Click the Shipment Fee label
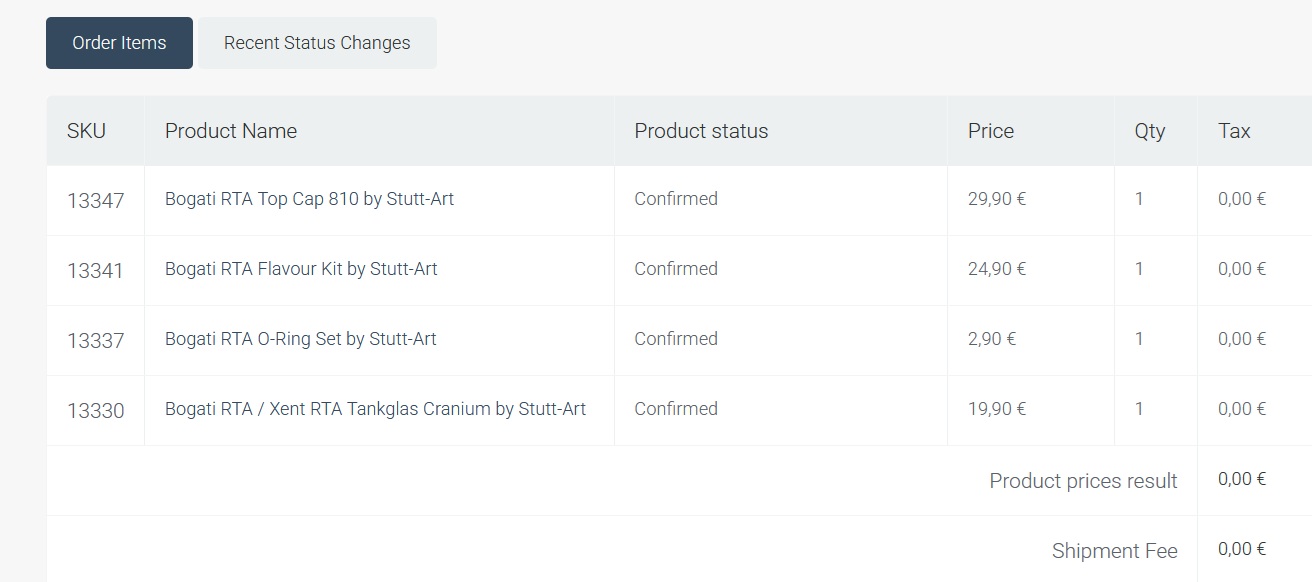 1114,551
